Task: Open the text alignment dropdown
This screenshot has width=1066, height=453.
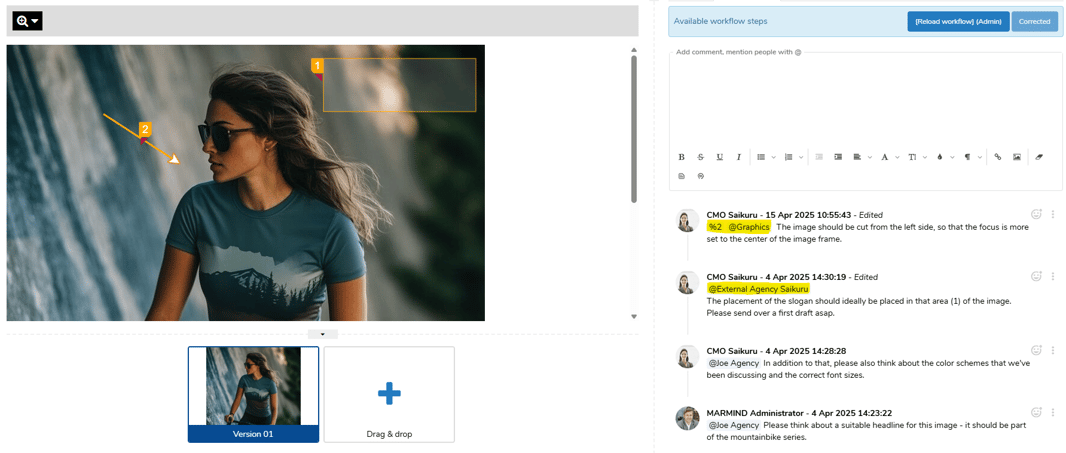Action: pyautogui.click(x=862, y=157)
